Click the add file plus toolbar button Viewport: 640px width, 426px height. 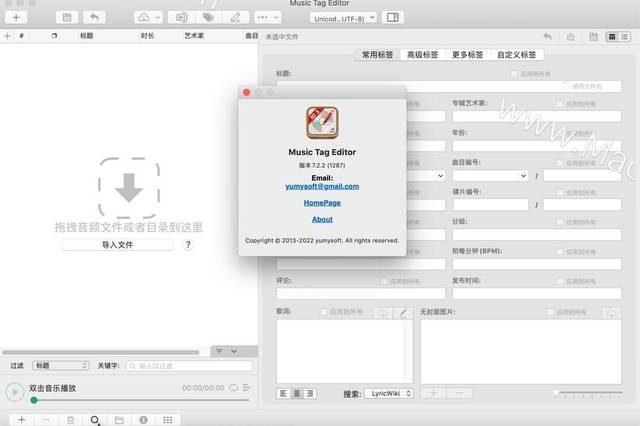(x=16, y=18)
